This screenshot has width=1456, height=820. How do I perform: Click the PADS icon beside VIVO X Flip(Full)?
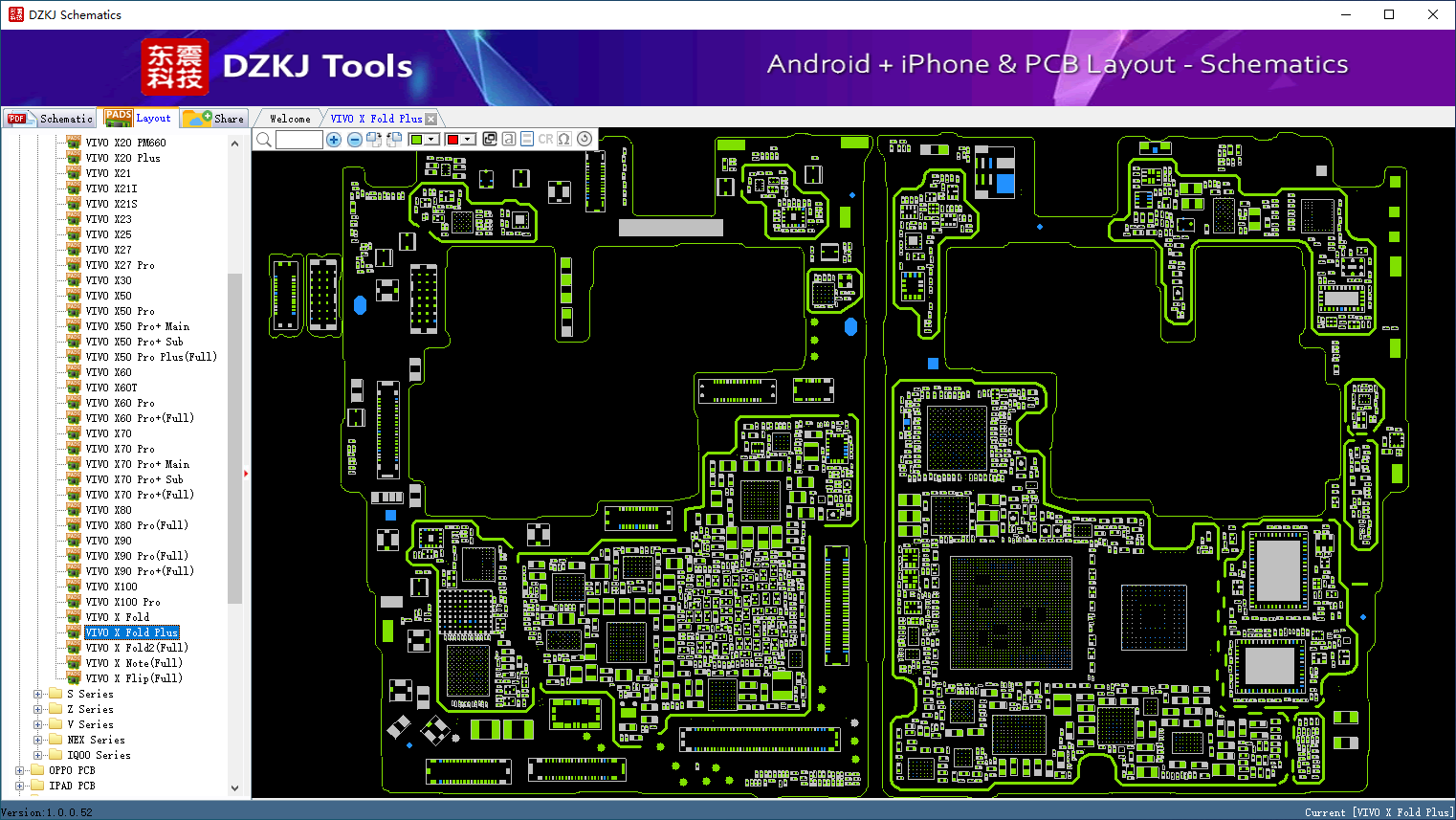coord(74,678)
